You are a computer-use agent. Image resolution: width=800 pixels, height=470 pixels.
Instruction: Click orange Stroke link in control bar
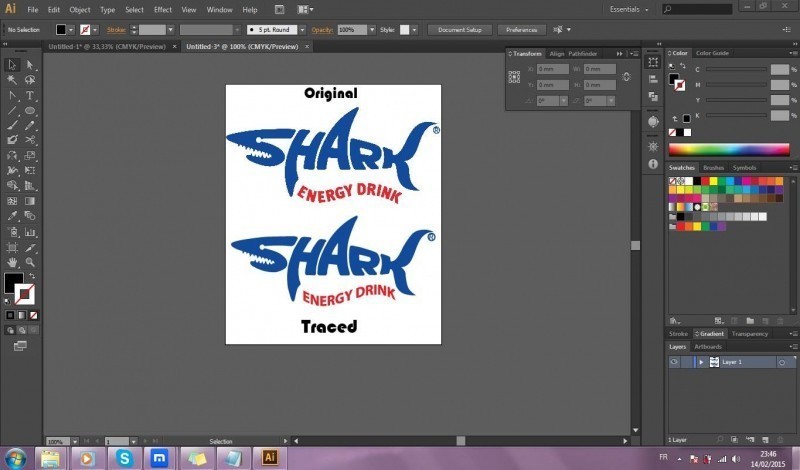pos(116,30)
